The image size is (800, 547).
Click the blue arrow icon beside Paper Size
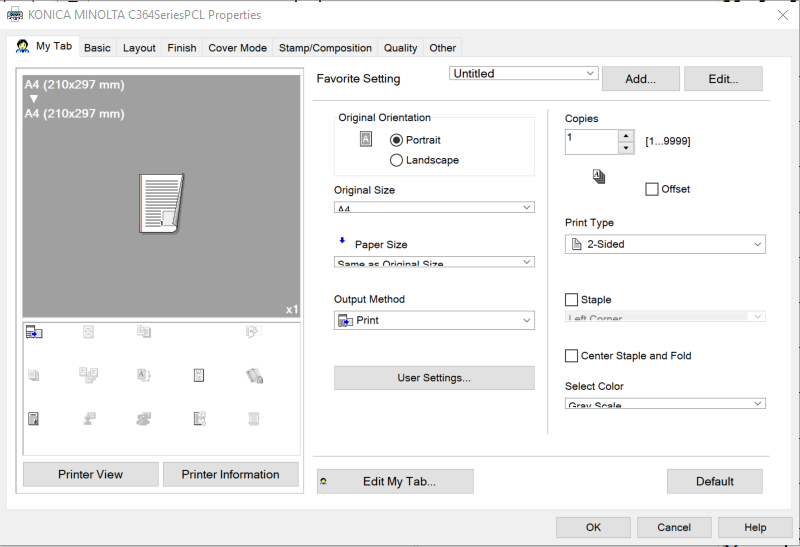(x=342, y=240)
